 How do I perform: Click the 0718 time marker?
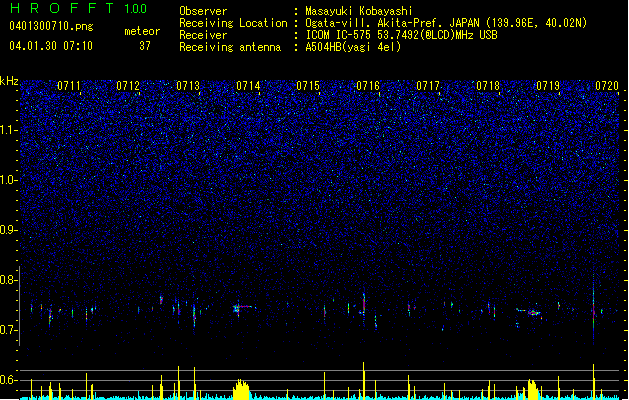tap(488, 86)
